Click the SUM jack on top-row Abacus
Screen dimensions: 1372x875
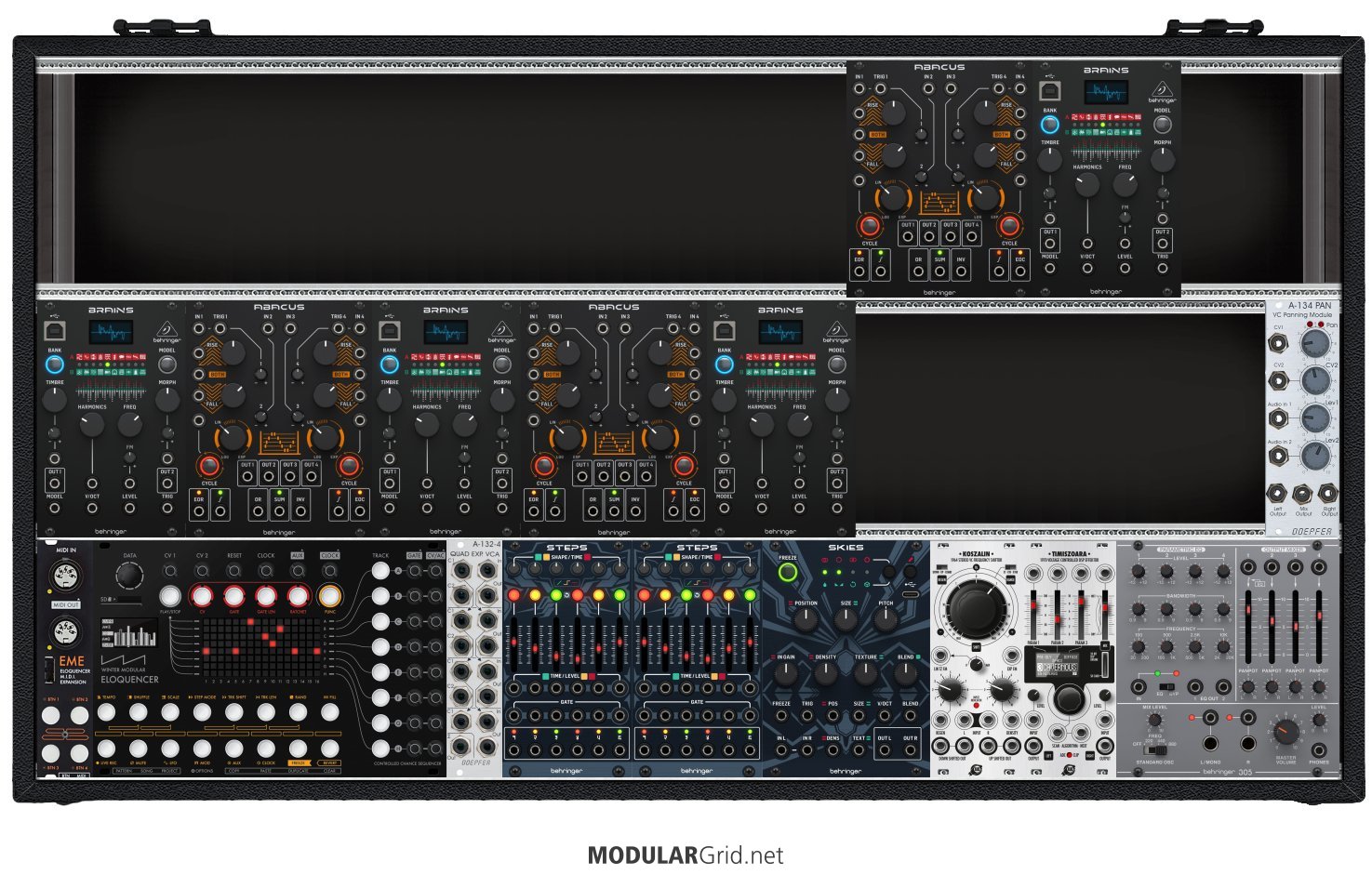(x=939, y=272)
